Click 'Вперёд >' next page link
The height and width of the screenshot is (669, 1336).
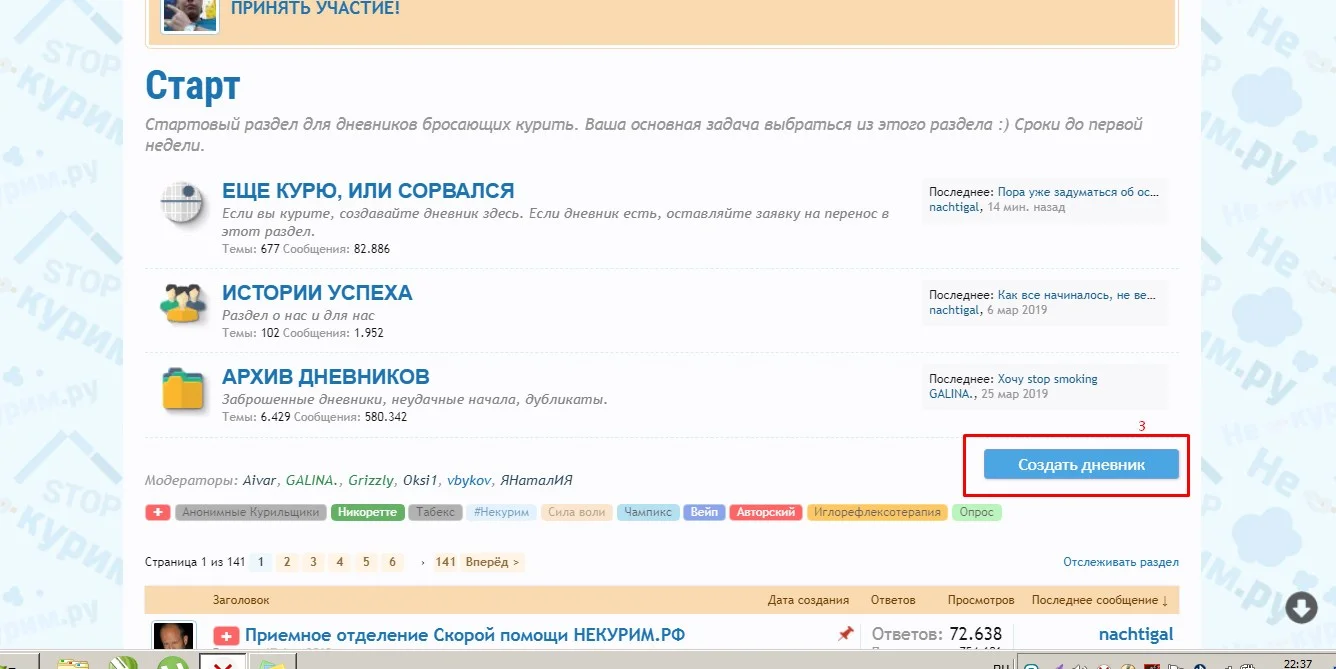(492, 562)
